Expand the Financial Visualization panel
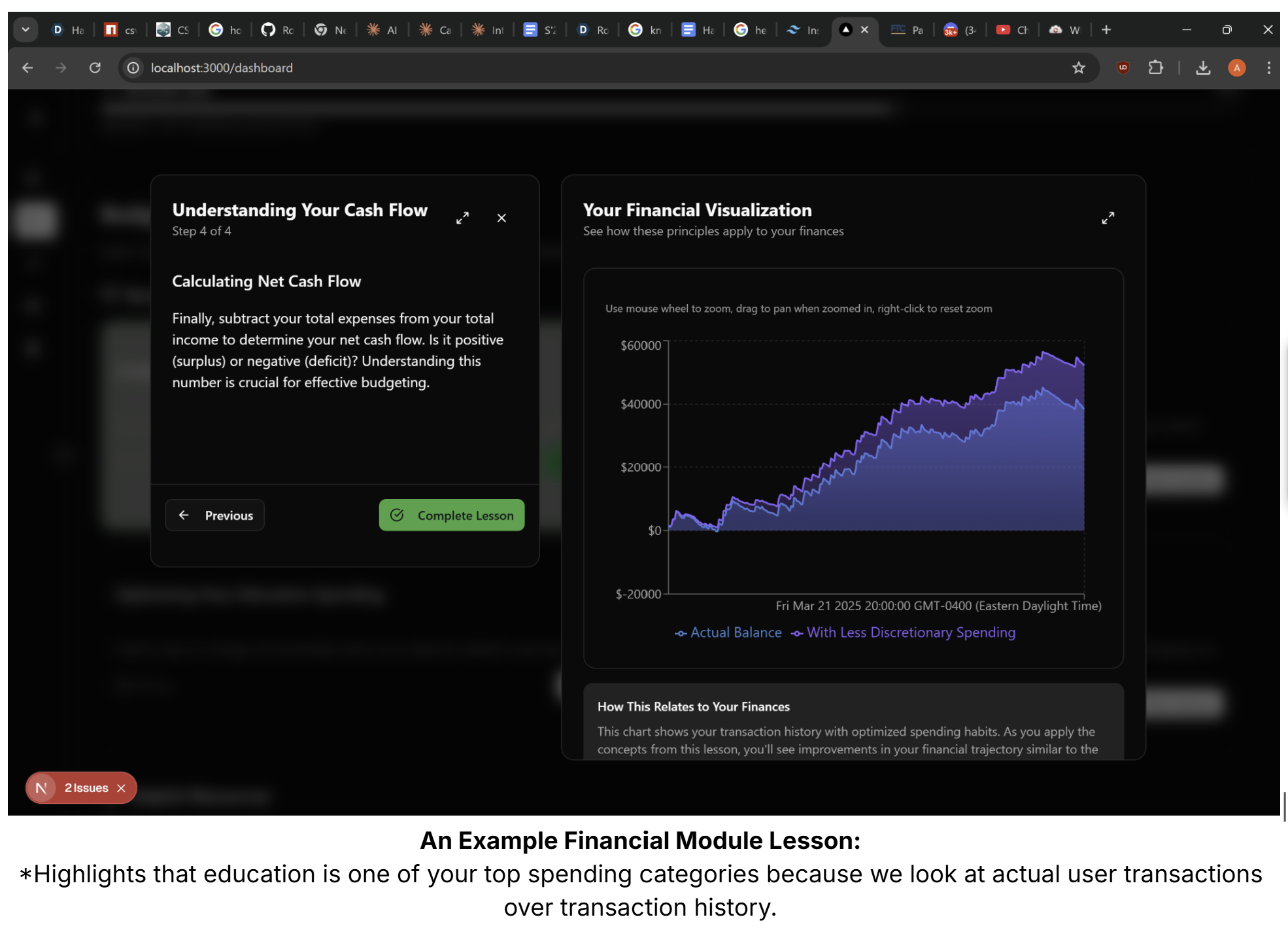Screen dimensions: 1288x932 [x=1108, y=218]
